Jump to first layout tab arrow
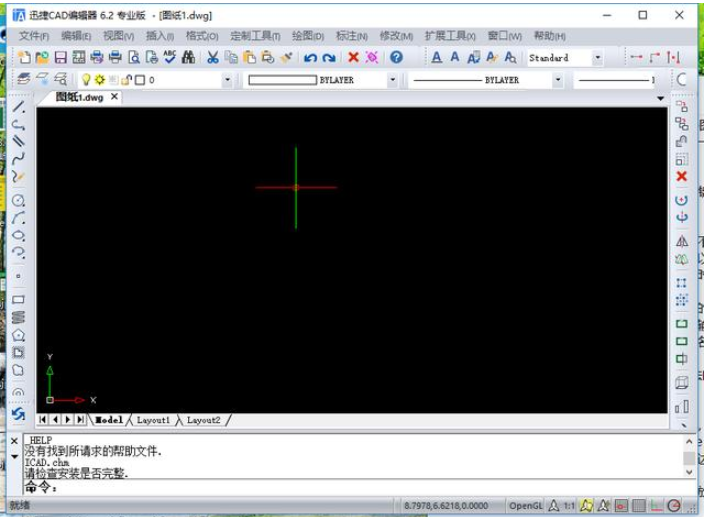The image size is (706, 517). [42, 419]
